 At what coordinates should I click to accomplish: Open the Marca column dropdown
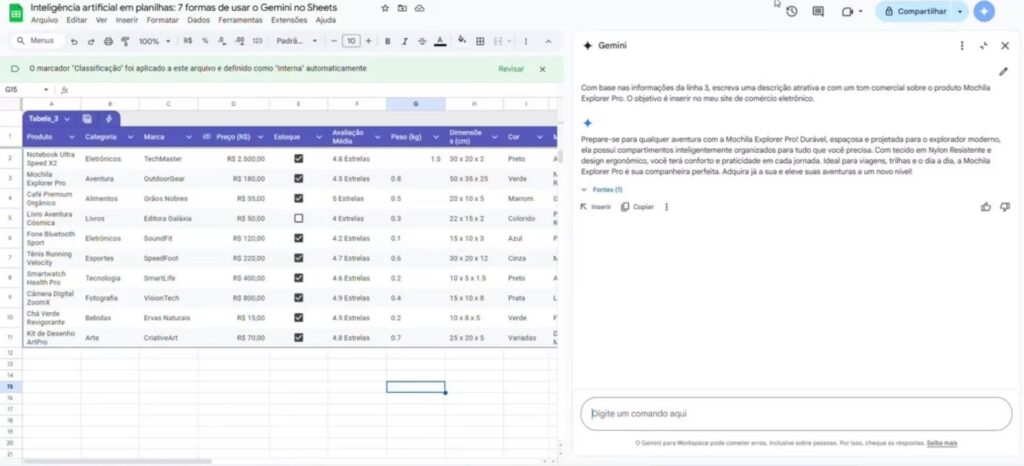click(x=189, y=137)
